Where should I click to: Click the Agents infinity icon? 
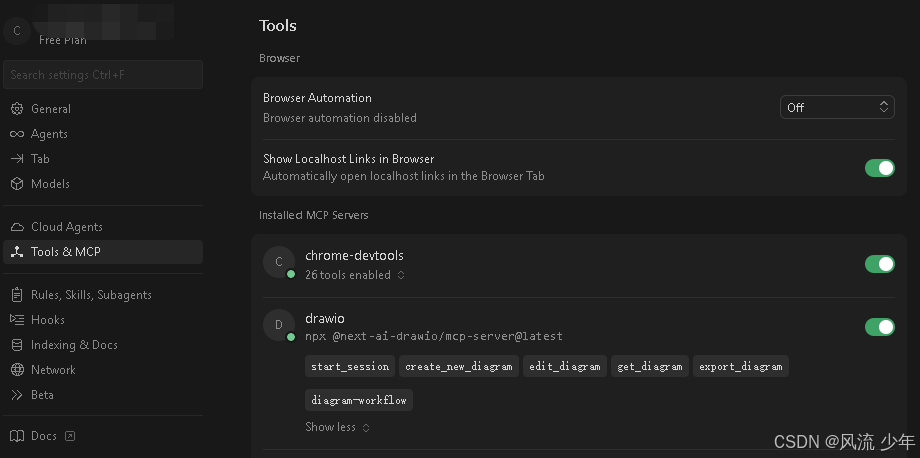(17, 134)
